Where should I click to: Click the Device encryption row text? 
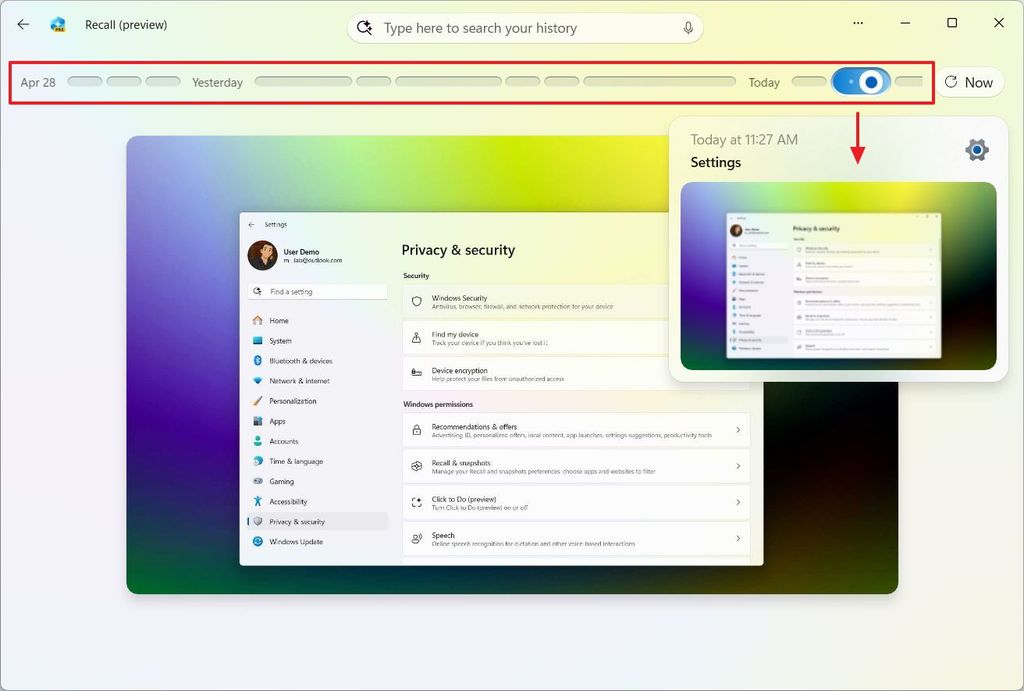(x=459, y=370)
